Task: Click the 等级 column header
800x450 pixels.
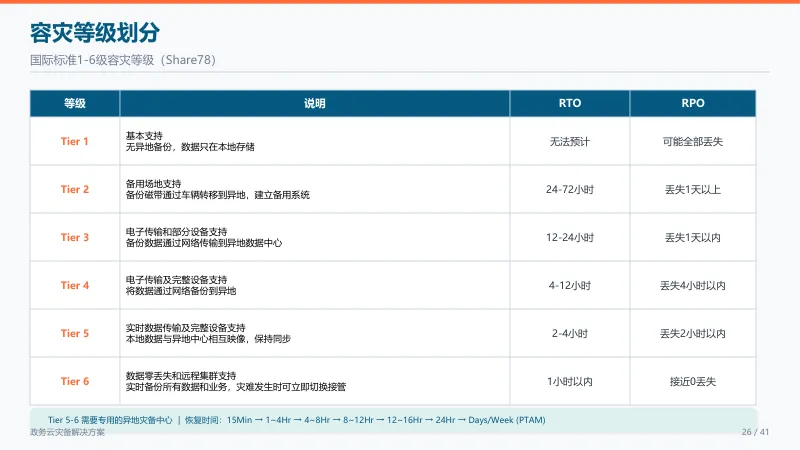Action: pyautogui.click(x=75, y=104)
